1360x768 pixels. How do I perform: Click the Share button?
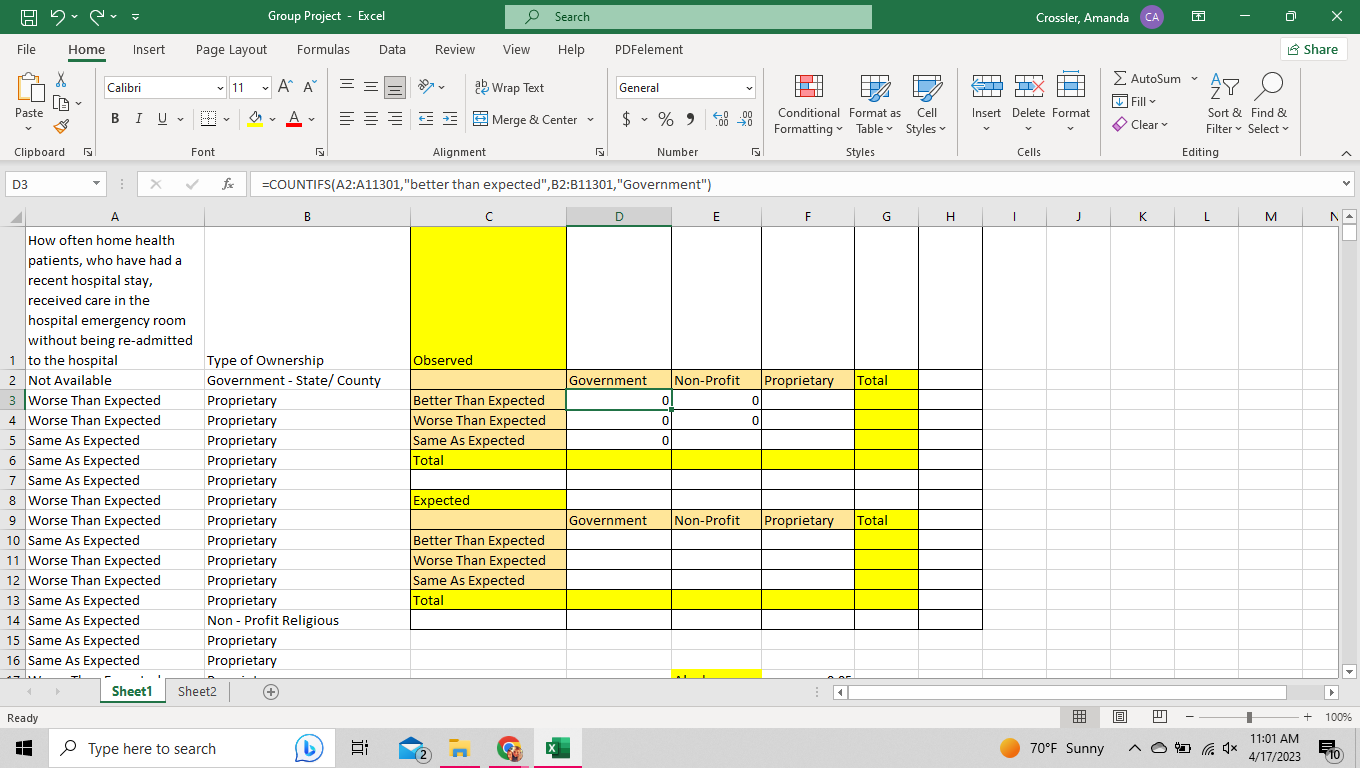(1314, 49)
